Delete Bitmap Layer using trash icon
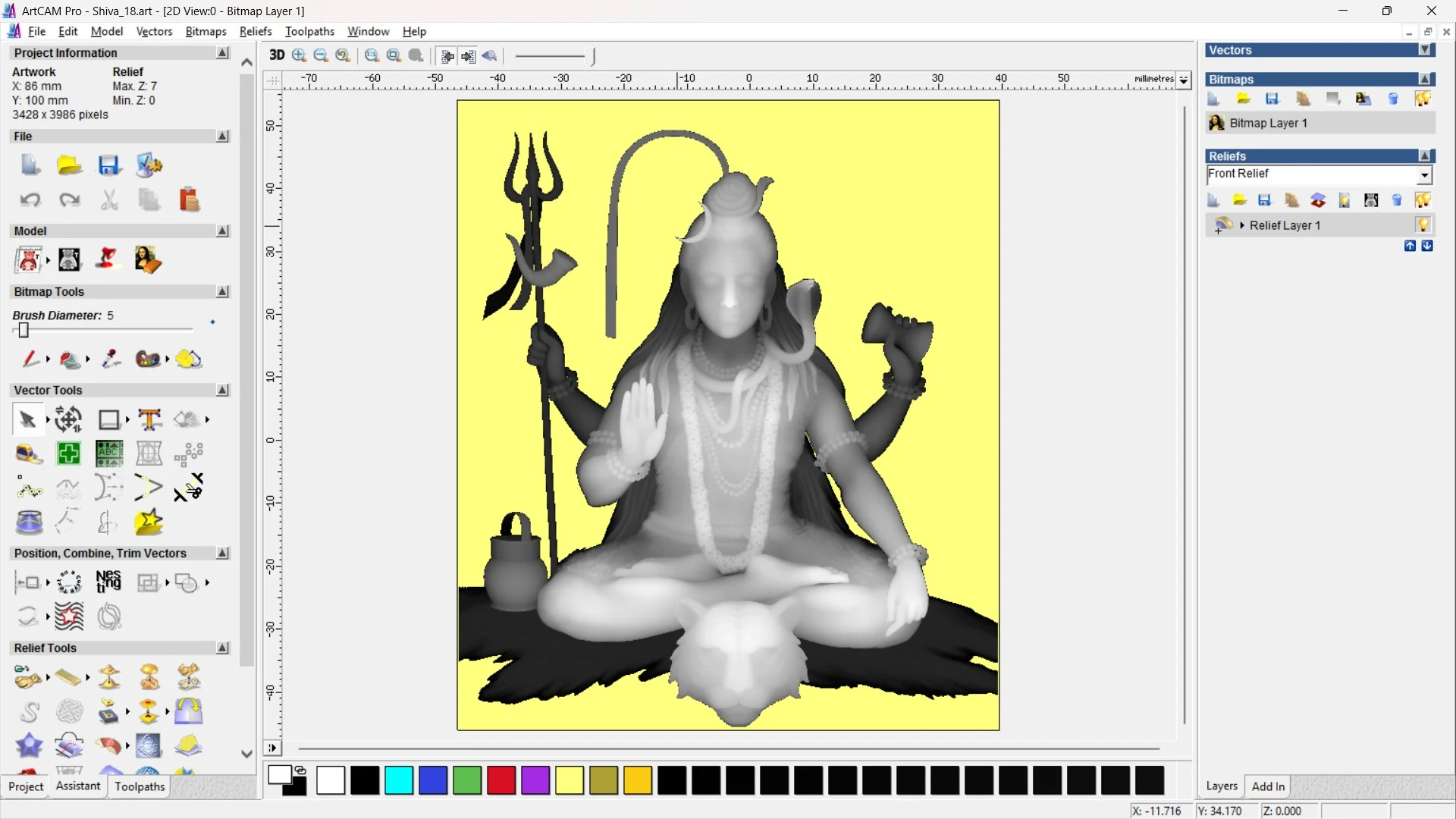1456x819 pixels. [1393, 99]
